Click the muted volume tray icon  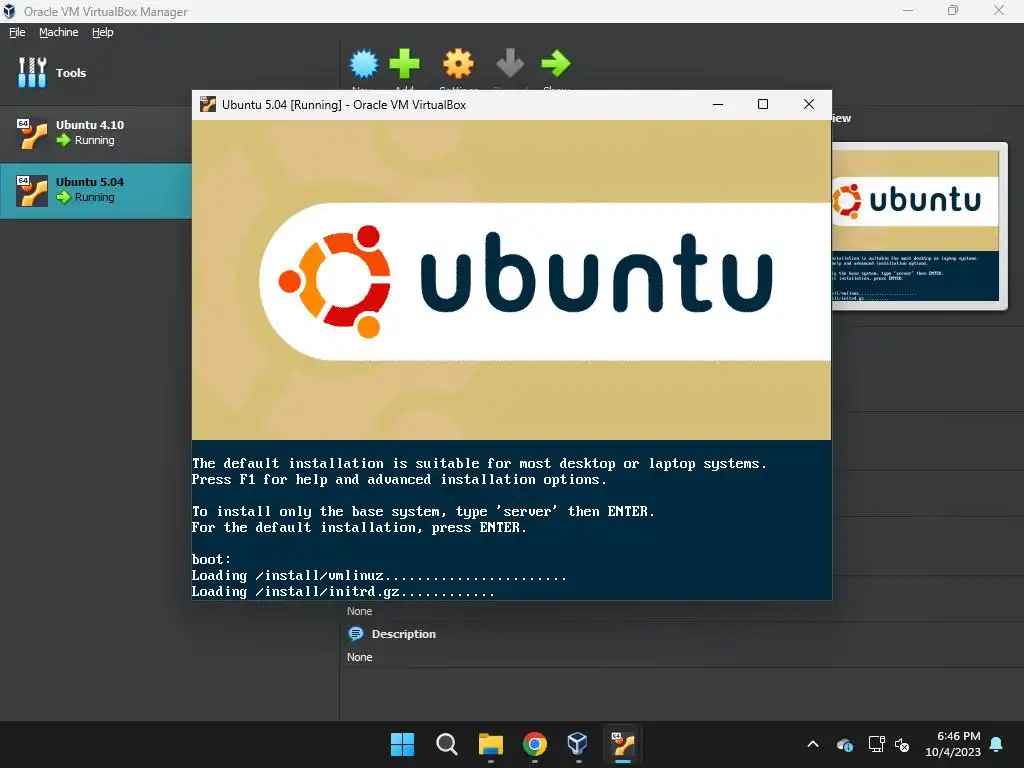903,744
